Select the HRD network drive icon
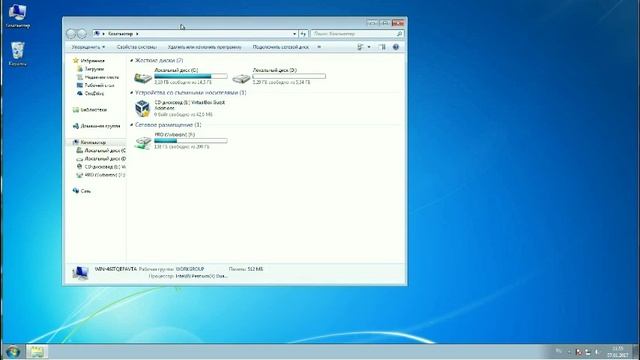The image size is (640, 360). pos(143,142)
